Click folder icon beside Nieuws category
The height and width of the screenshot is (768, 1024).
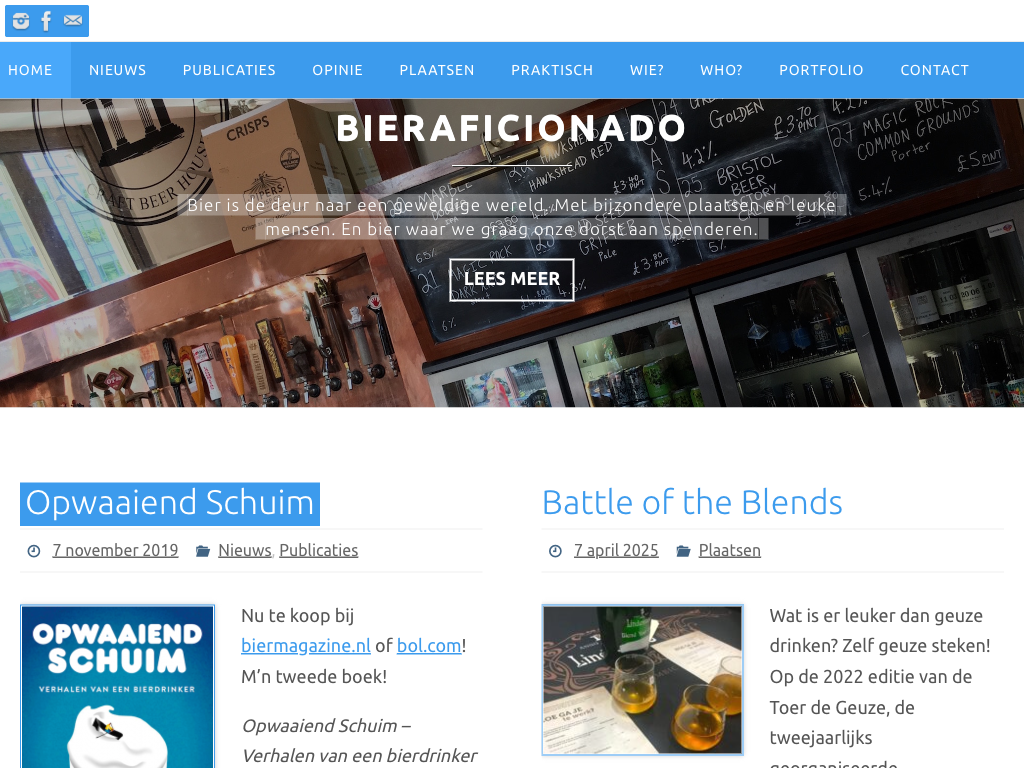pos(203,551)
